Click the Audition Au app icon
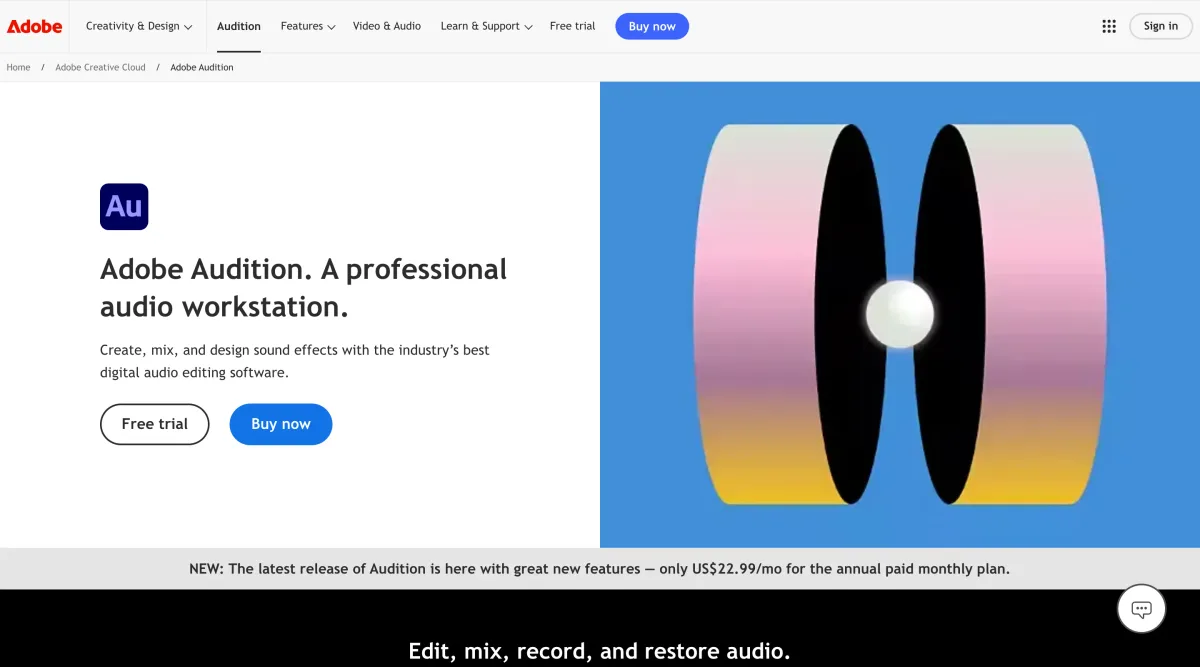 point(124,207)
